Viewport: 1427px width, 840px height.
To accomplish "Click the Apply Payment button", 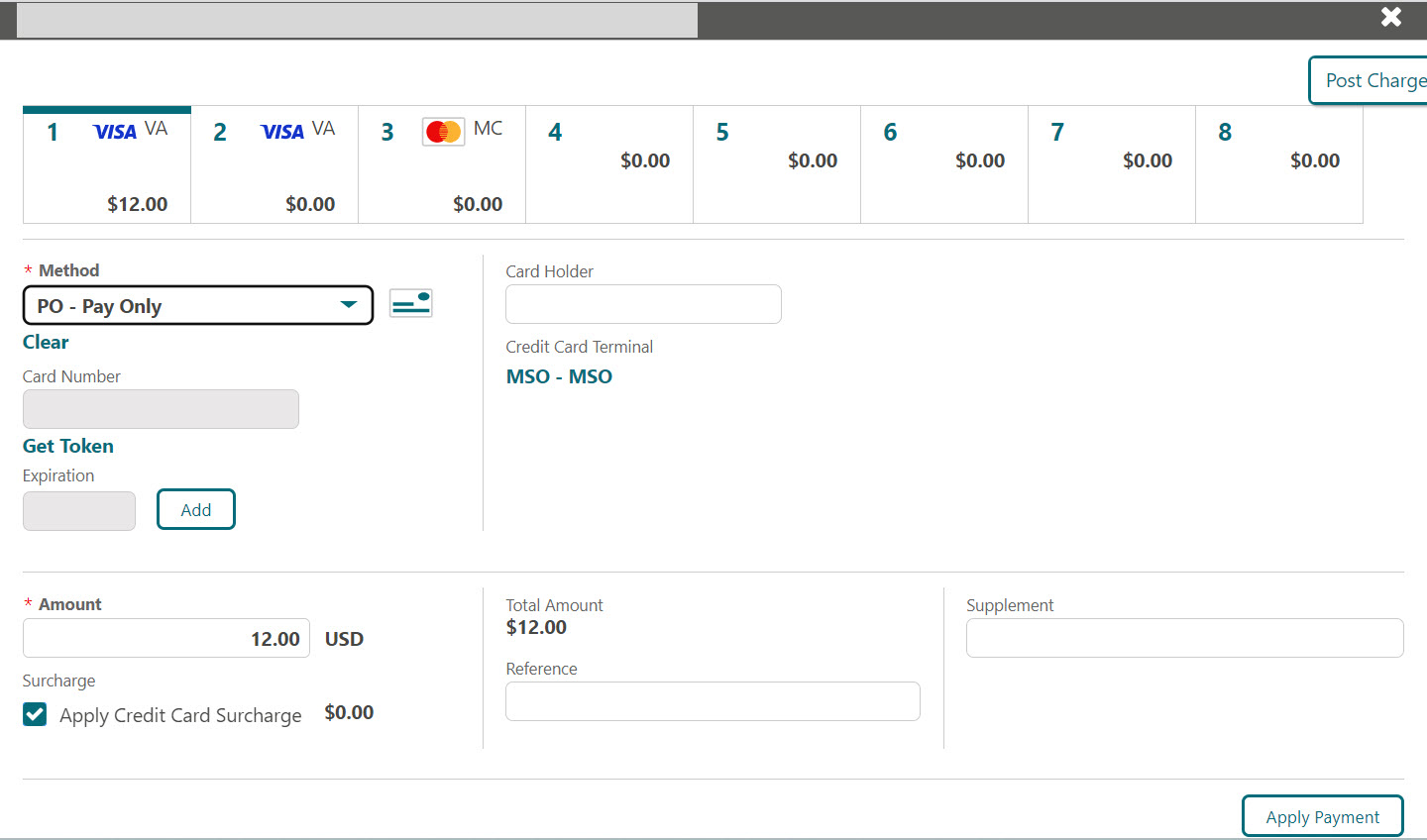I will 1322,816.
